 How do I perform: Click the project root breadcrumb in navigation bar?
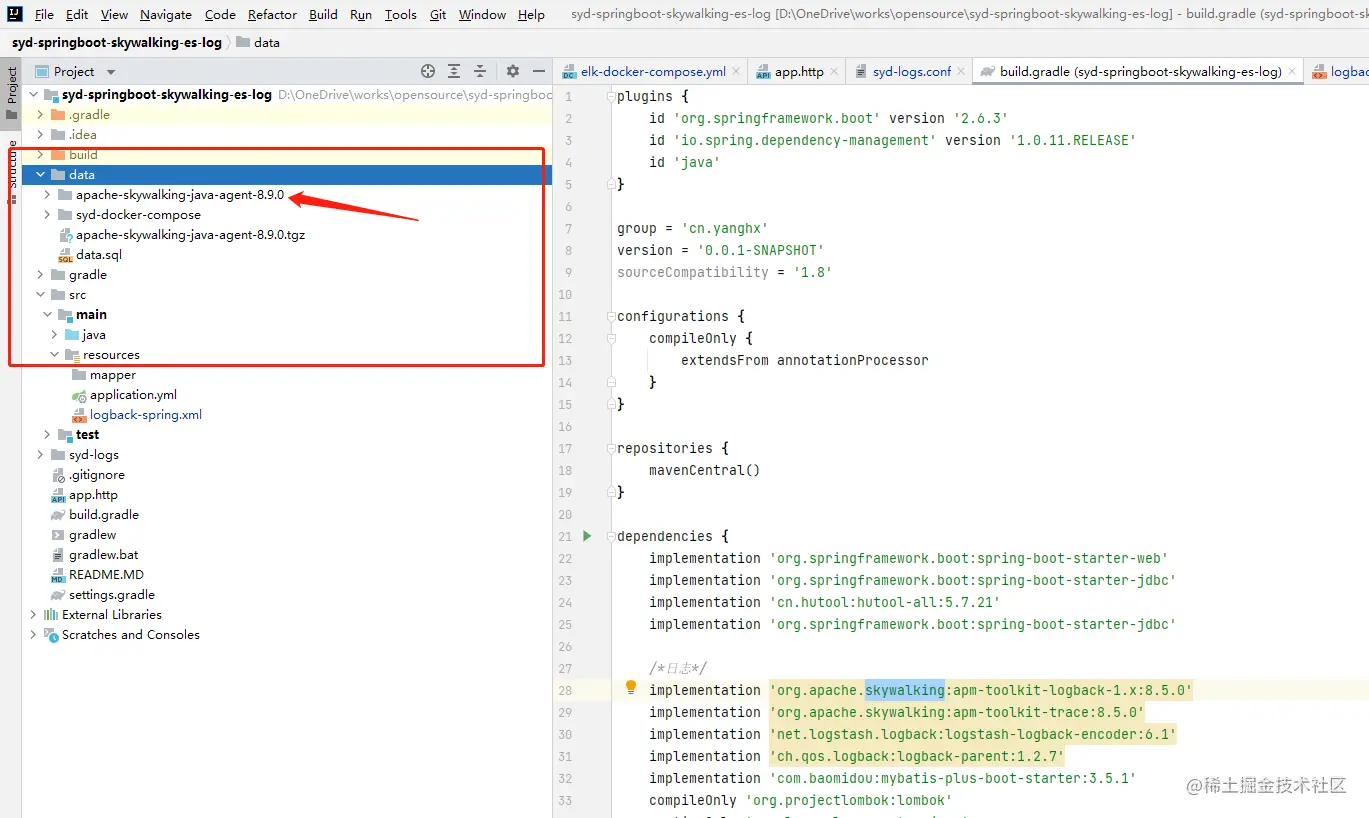coord(117,43)
